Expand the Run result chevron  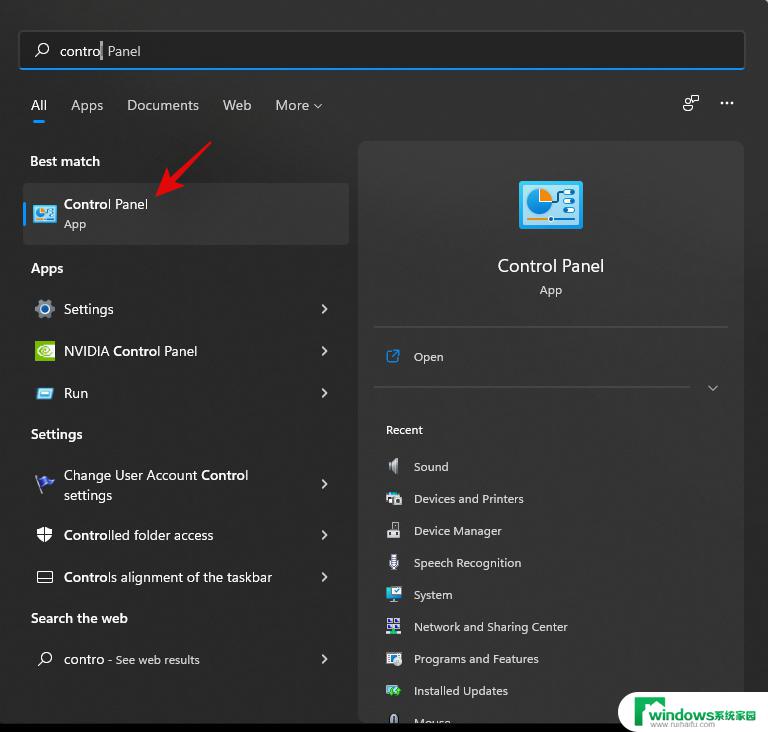click(x=324, y=393)
